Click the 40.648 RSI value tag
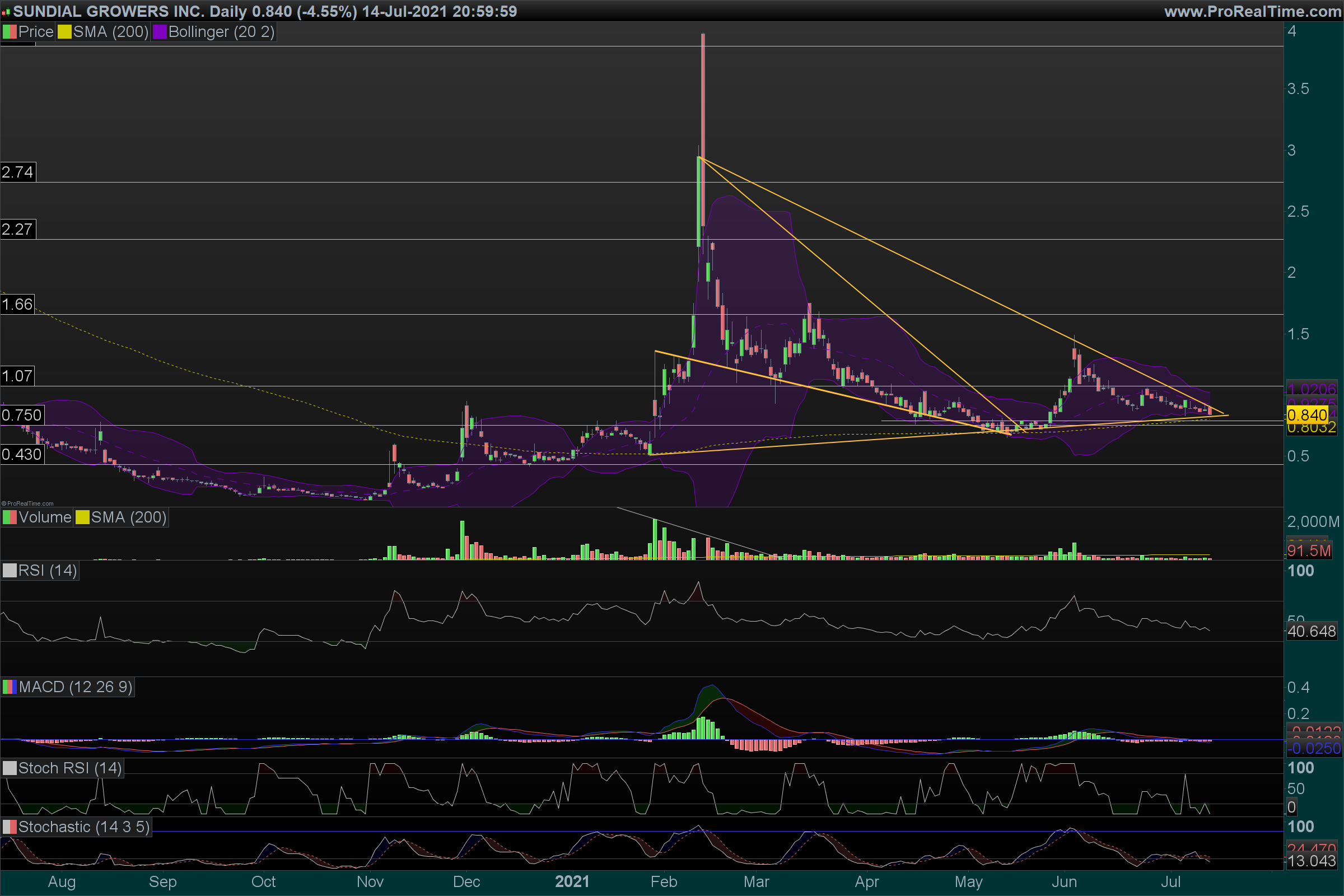The width and height of the screenshot is (1344, 896). pyautogui.click(x=1311, y=632)
